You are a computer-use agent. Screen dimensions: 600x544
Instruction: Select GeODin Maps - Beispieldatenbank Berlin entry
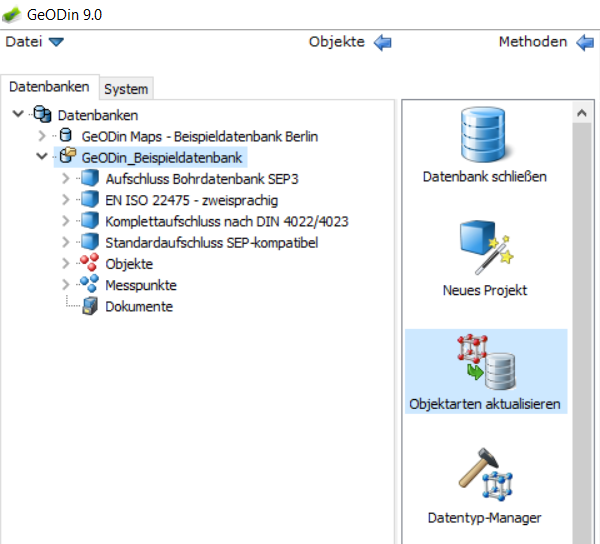click(200, 137)
